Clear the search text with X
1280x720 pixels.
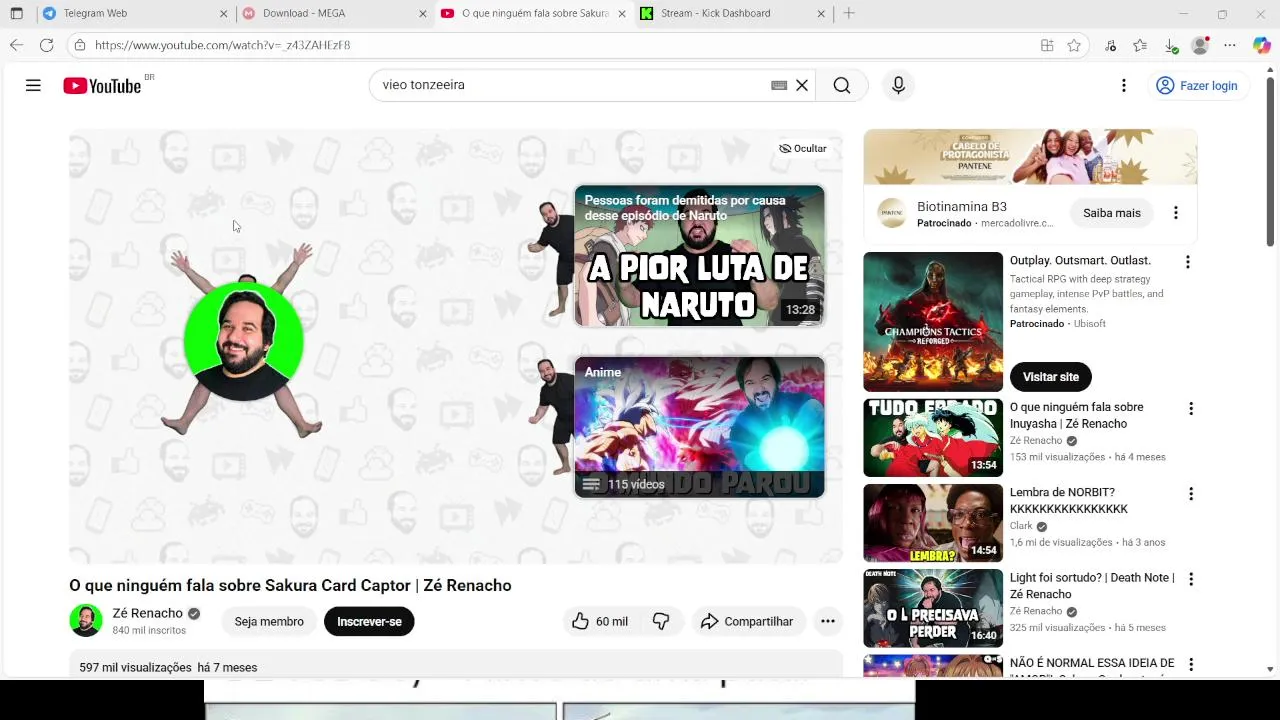point(802,86)
